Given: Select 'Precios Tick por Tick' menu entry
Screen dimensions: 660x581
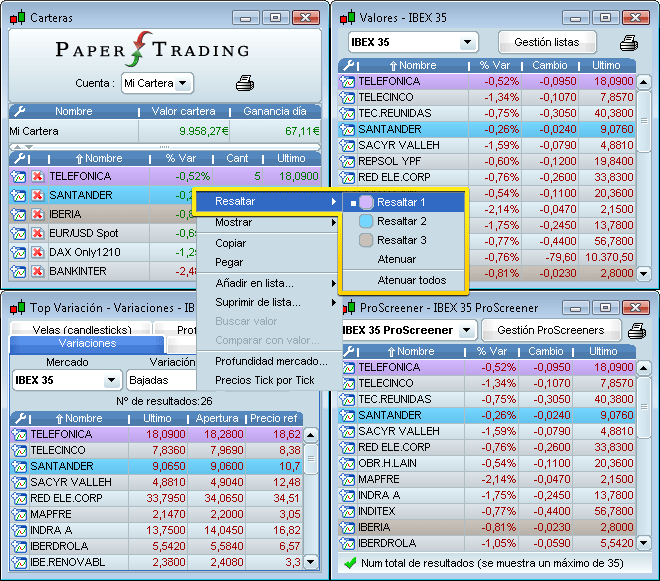Looking at the screenshot, I should point(268,380).
